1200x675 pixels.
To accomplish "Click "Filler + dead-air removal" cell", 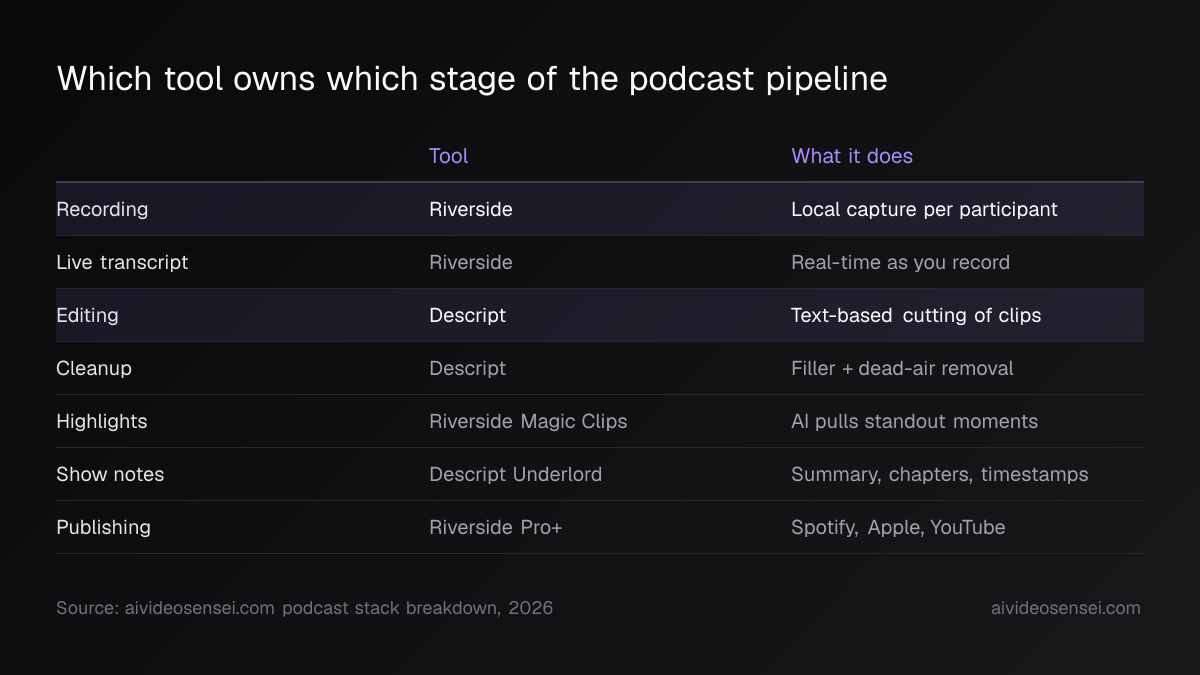I will [902, 368].
